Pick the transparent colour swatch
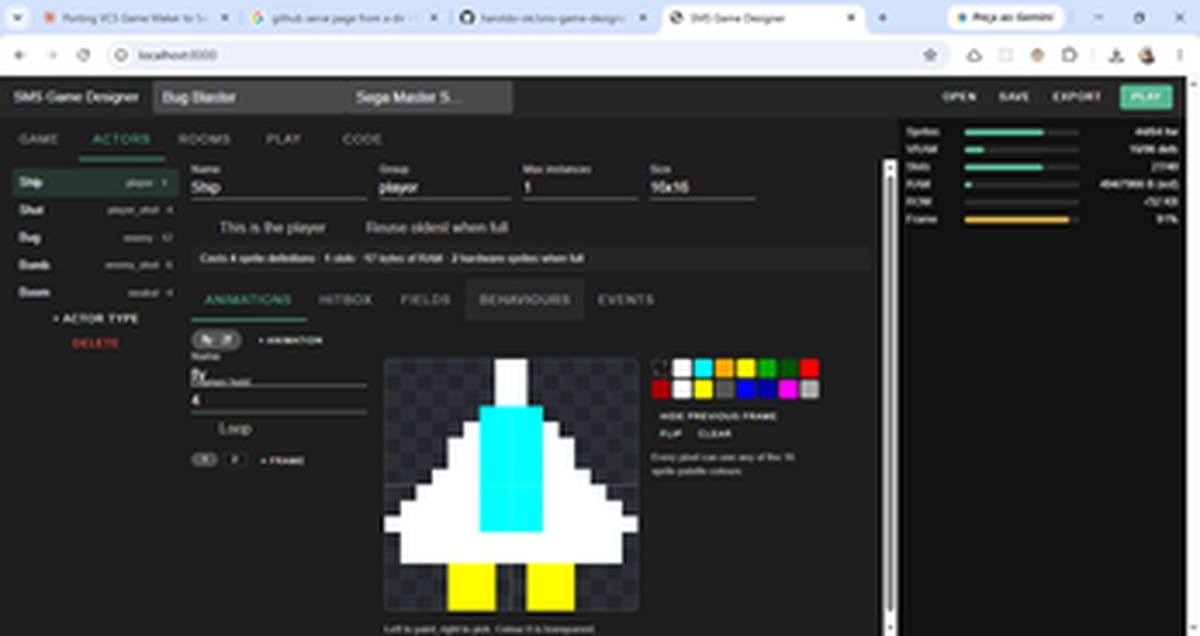 [x=661, y=368]
